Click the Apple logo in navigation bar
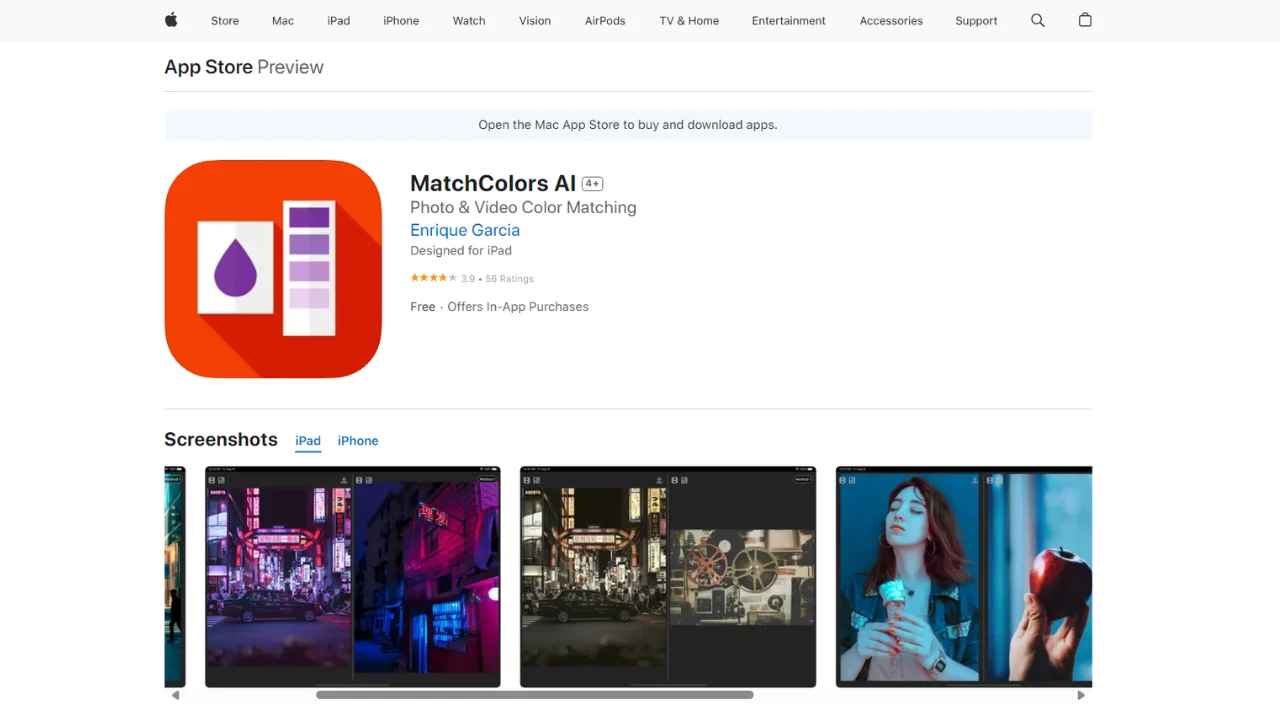 (171, 20)
